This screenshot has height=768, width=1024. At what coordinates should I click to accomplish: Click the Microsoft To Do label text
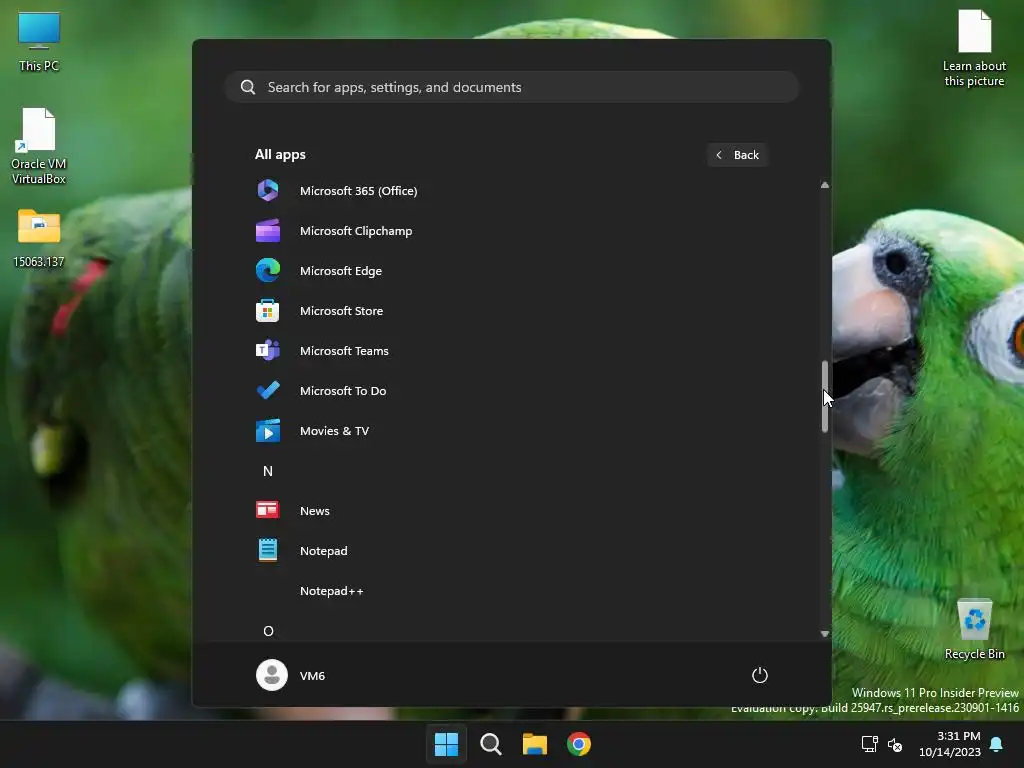(343, 391)
